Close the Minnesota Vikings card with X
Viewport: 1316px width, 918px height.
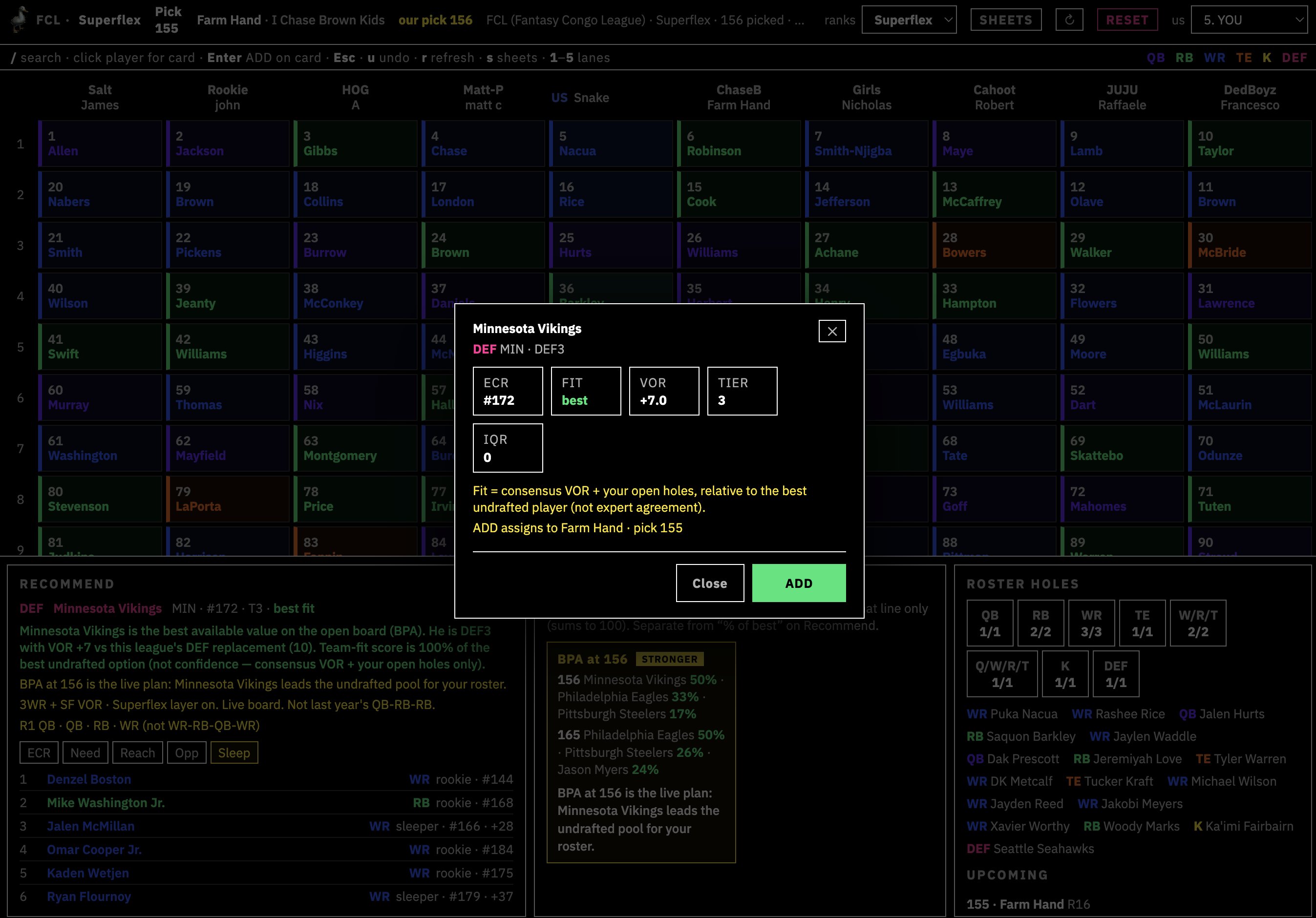[x=832, y=331]
